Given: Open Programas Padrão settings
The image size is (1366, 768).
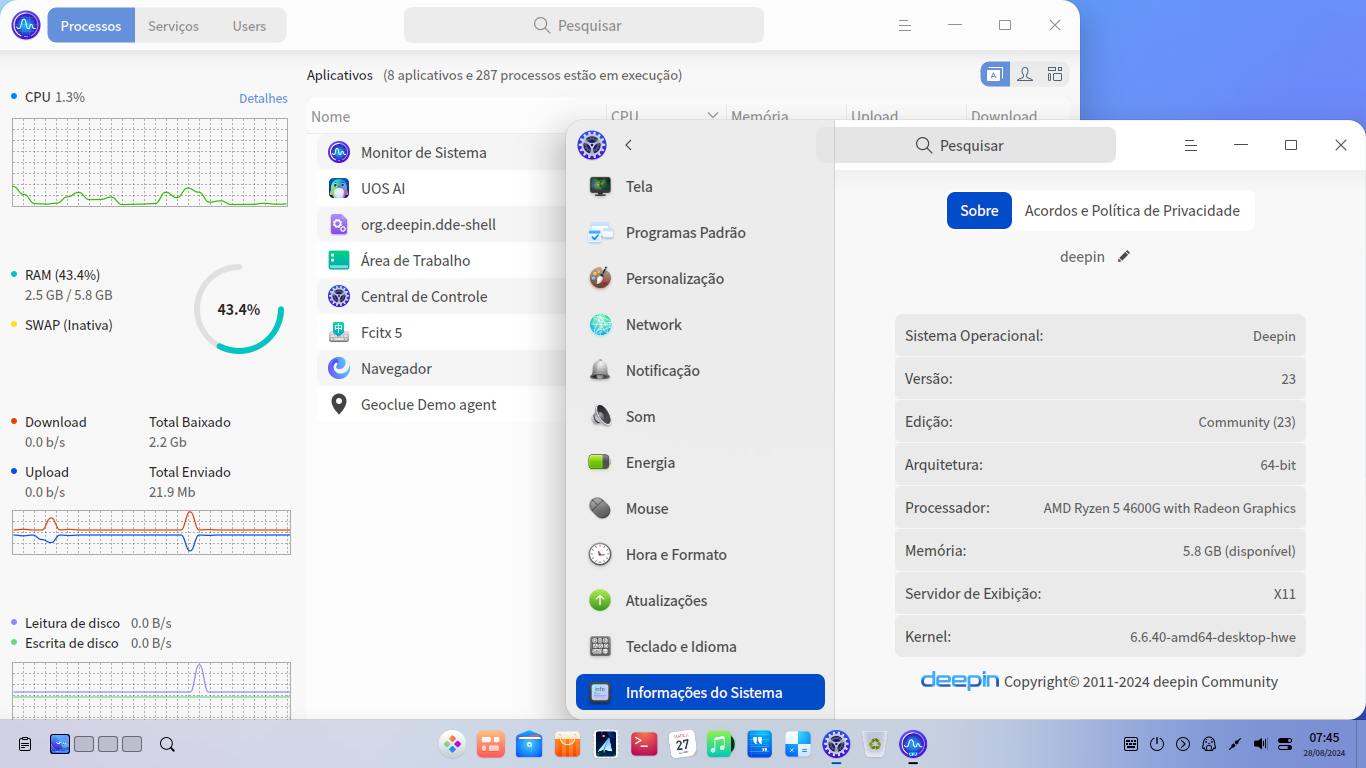Looking at the screenshot, I should tap(700, 233).
